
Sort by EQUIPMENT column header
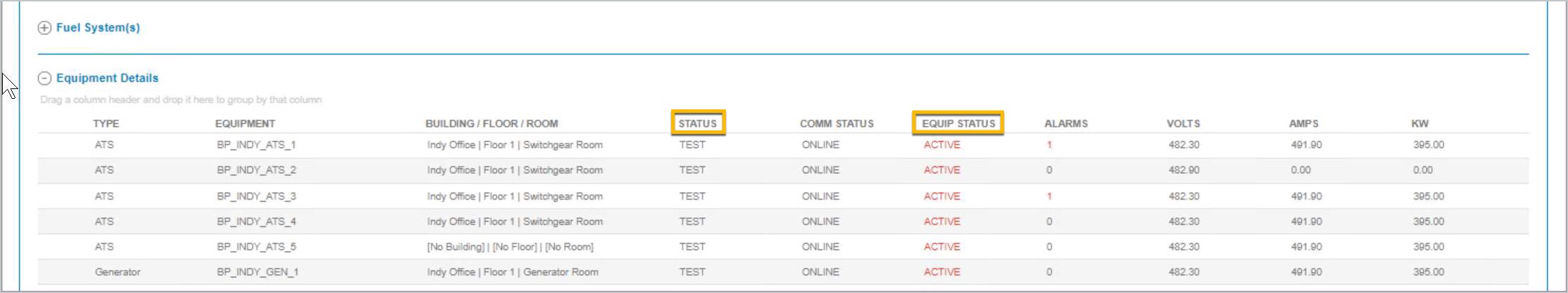245,123
